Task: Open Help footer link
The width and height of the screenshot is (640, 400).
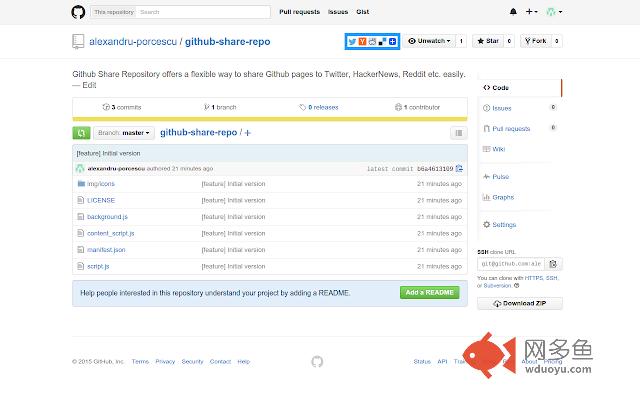Action: 244,362
